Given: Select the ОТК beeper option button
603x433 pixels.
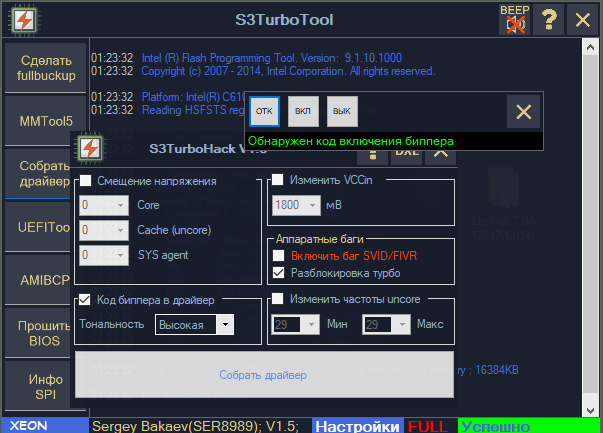Looking at the screenshot, I should 264,112.
